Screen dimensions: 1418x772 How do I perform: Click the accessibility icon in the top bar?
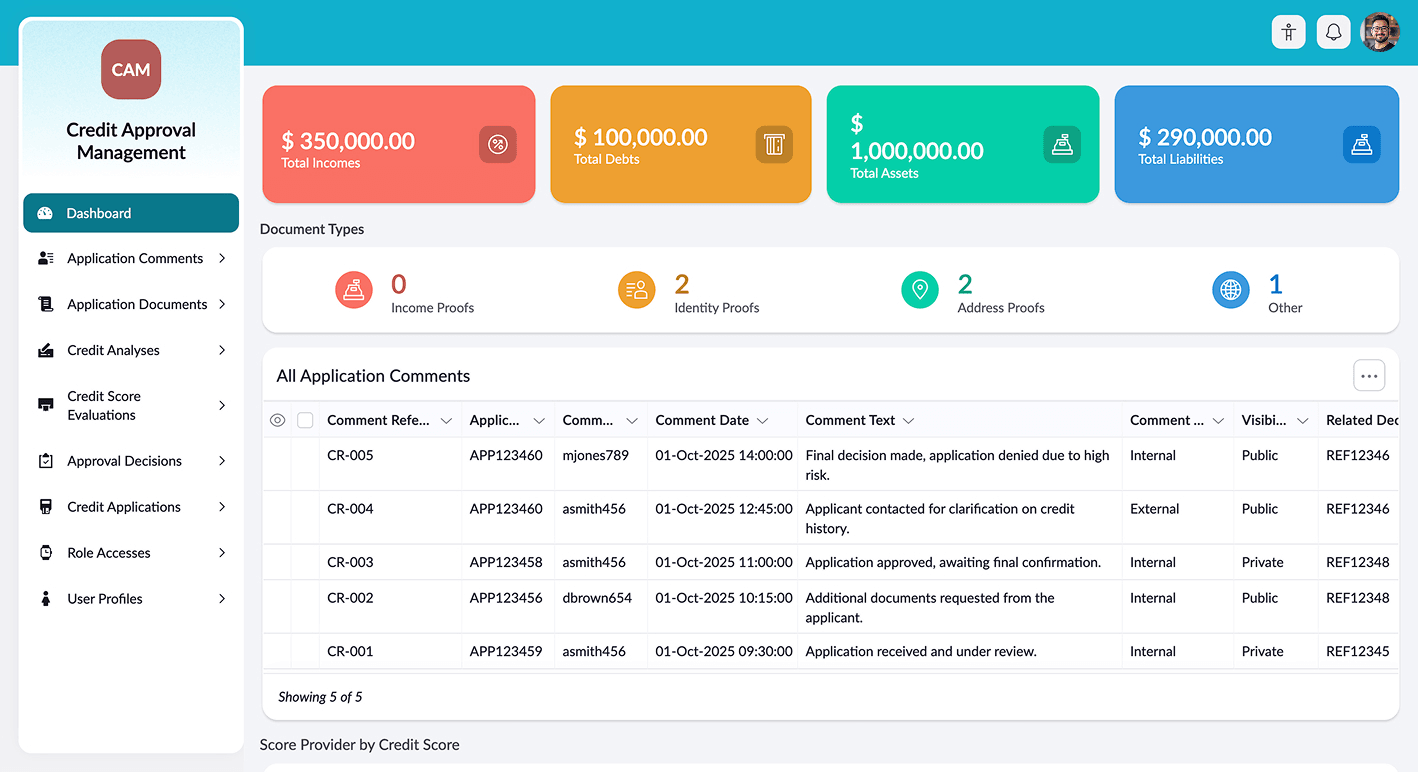(1288, 31)
